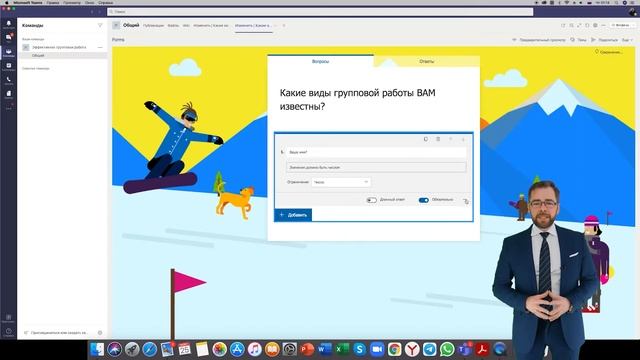Image resolution: width=640 pixels, height=360 pixels.
Task: Open Files in the Teams sidebar
Action: tap(9, 94)
